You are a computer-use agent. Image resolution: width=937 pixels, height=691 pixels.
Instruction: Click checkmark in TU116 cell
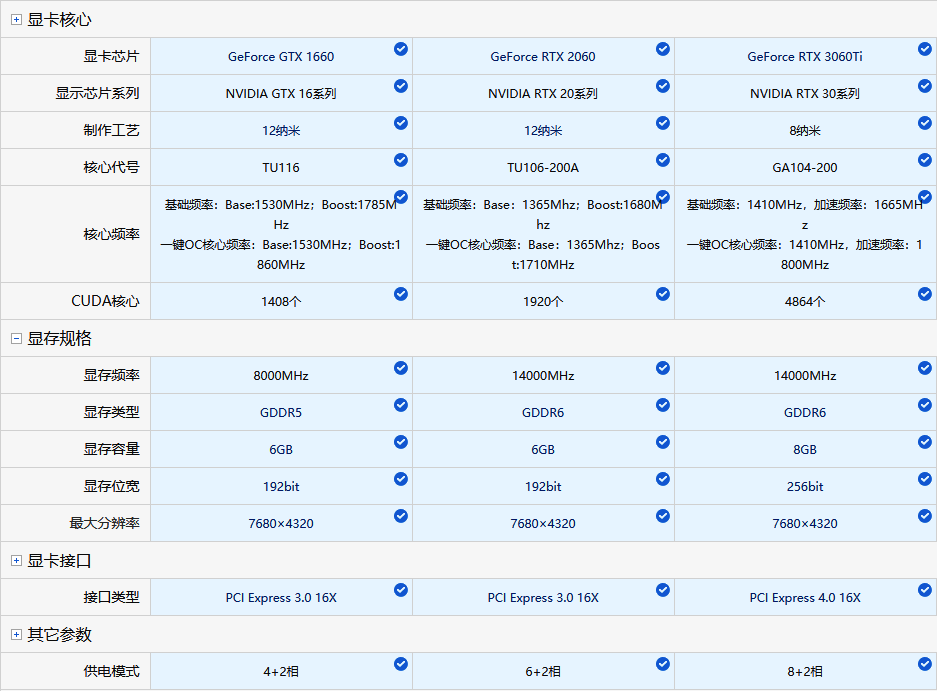tap(401, 160)
